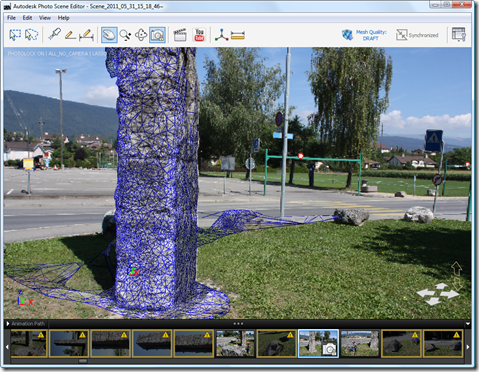
Task: Click the photo strip left scroll arrow
Action: tap(7, 347)
